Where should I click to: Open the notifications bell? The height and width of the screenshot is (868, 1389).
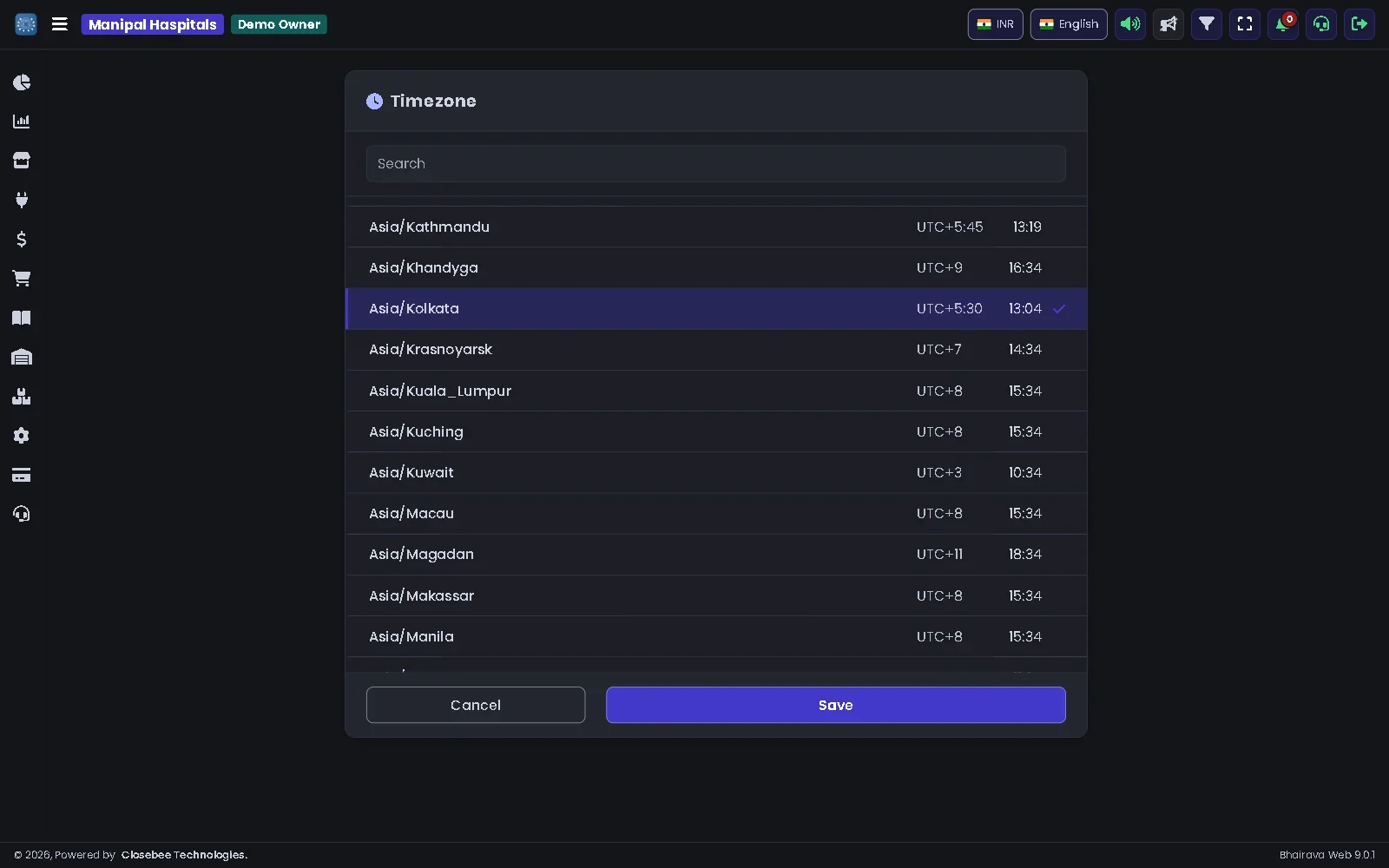[x=1283, y=24]
